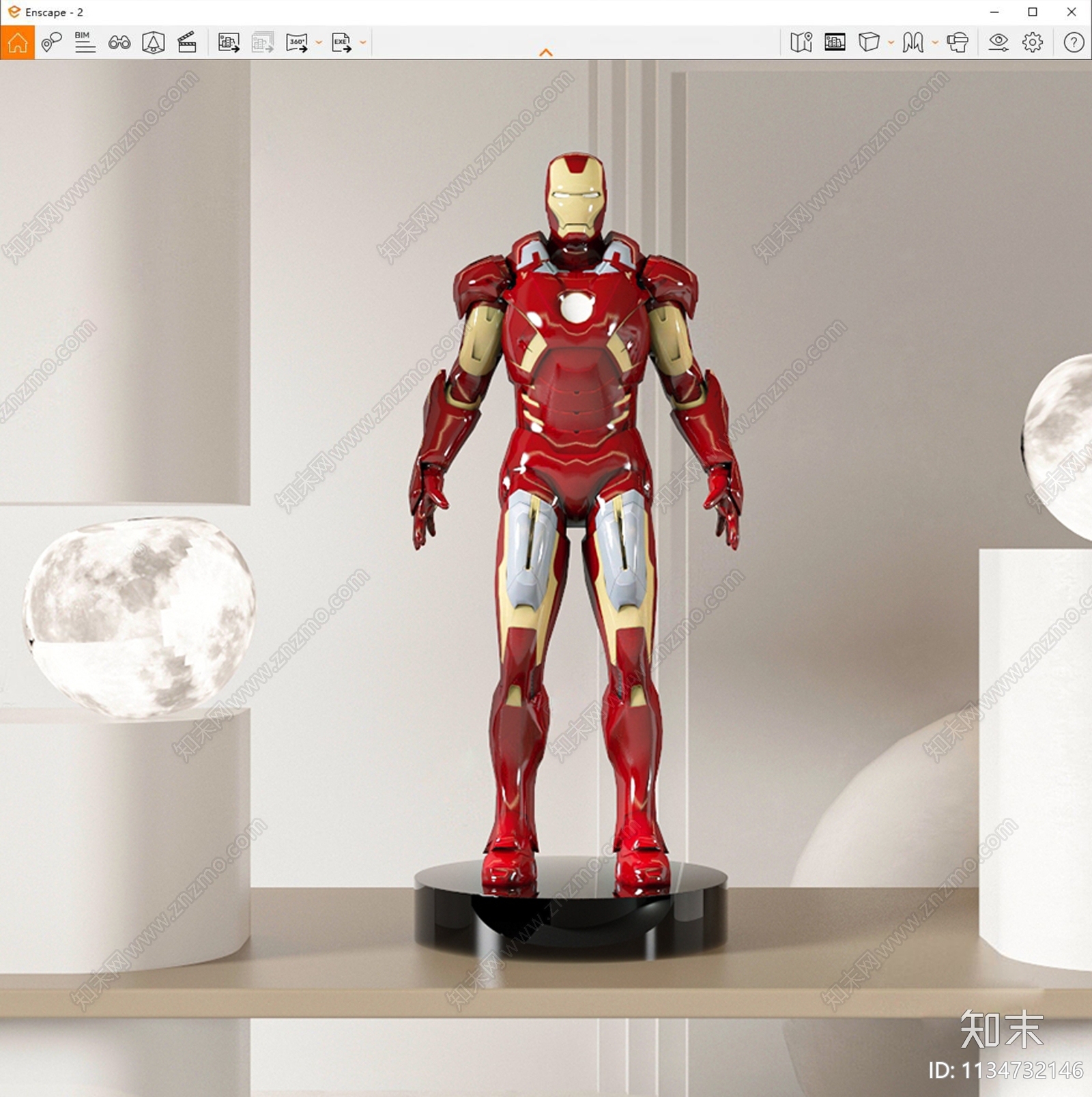Open General Settings gear icon
The height and width of the screenshot is (1097, 1092).
(x=1033, y=42)
